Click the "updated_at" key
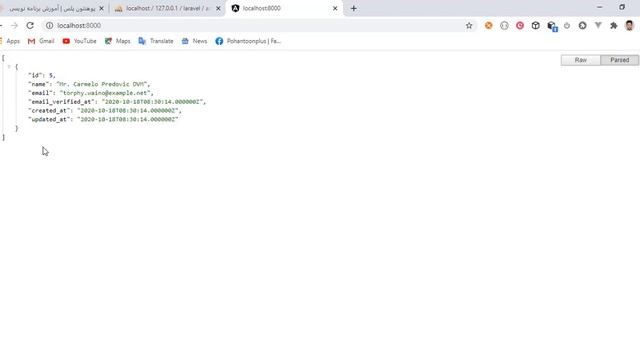The width and height of the screenshot is (640, 360). (49, 119)
